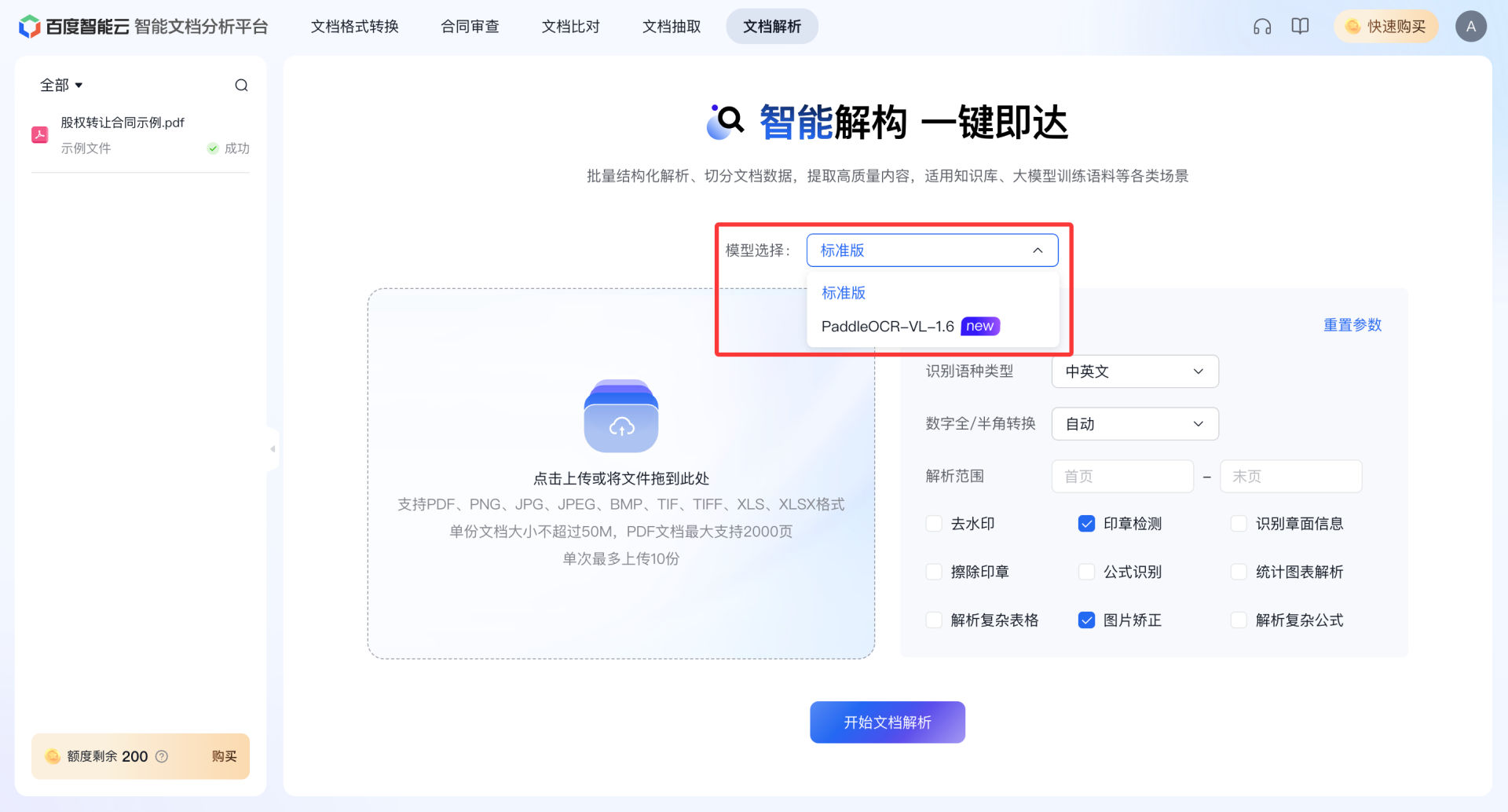This screenshot has width=1508, height=812.
Task: Switch to 文档抽取 tab
Action: coord(672,27)
